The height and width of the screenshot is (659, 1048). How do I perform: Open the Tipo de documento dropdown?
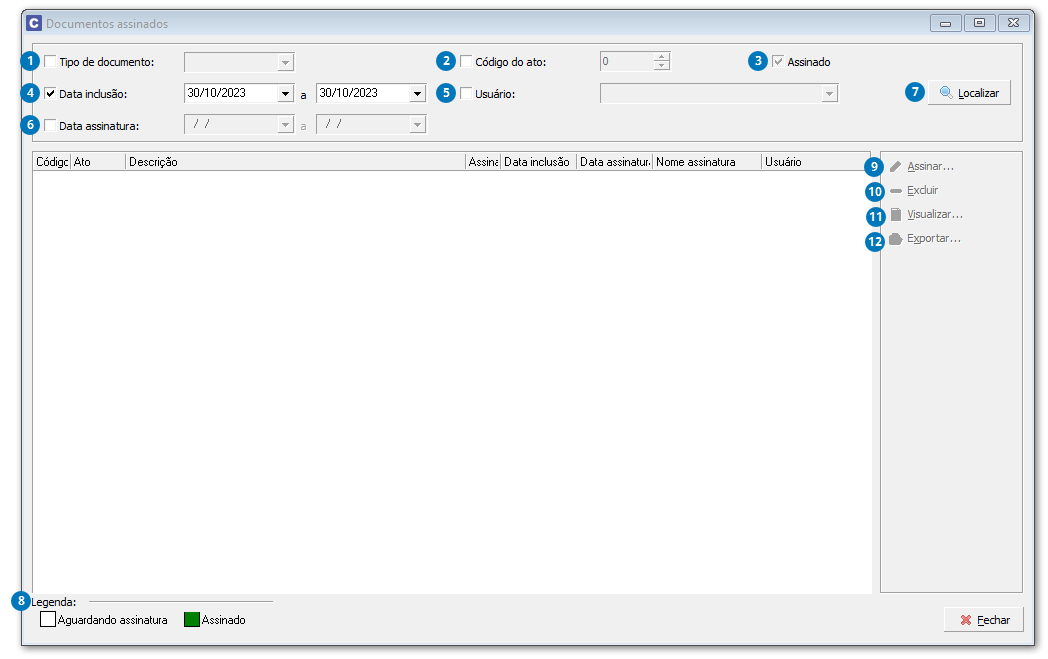tap(285, 62)
